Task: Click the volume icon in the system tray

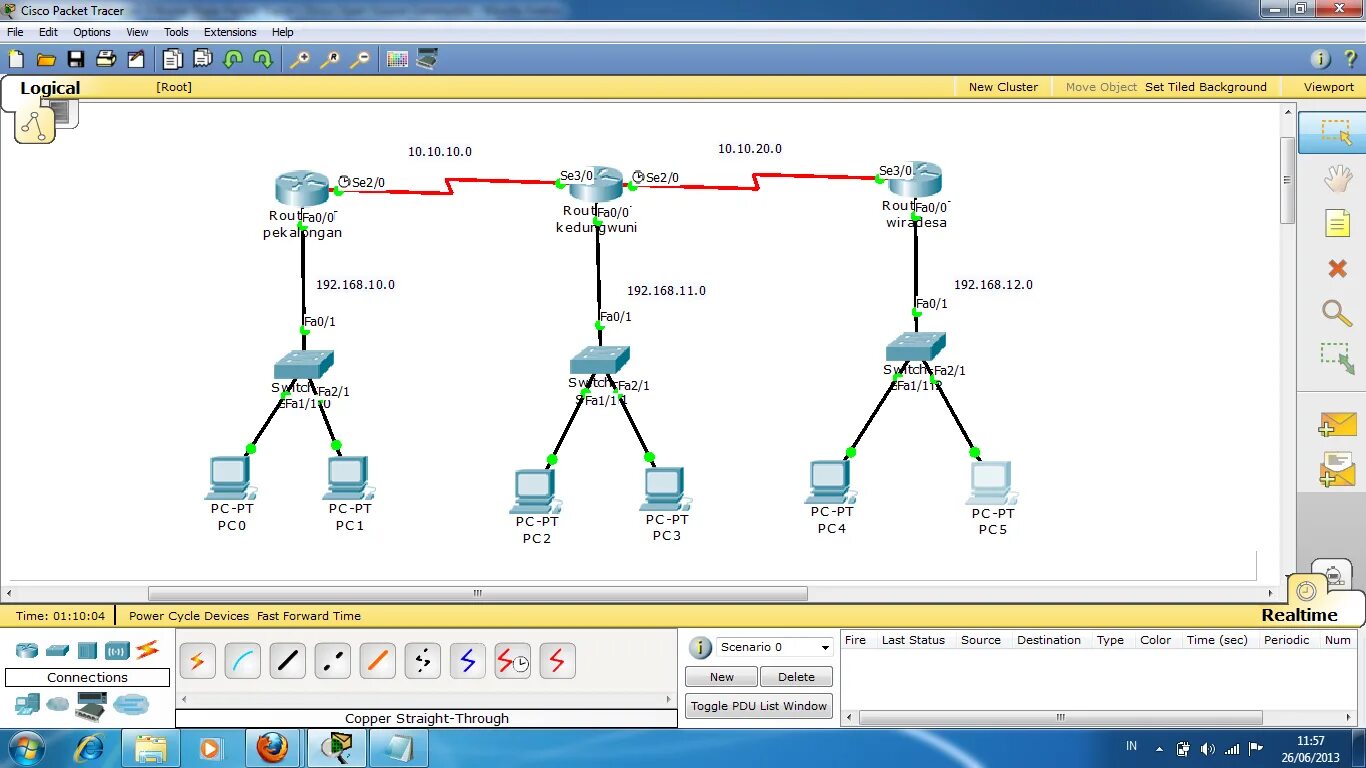Action: coord(1208,749)
